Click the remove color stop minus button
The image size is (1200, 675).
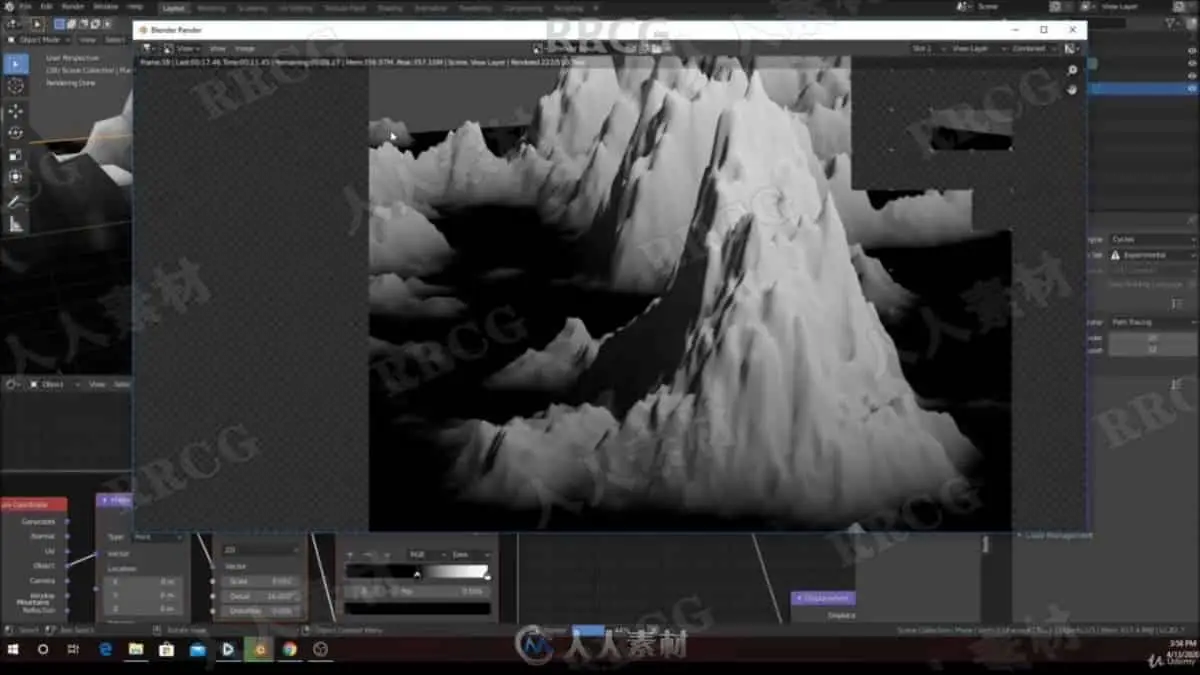point(368,554)
